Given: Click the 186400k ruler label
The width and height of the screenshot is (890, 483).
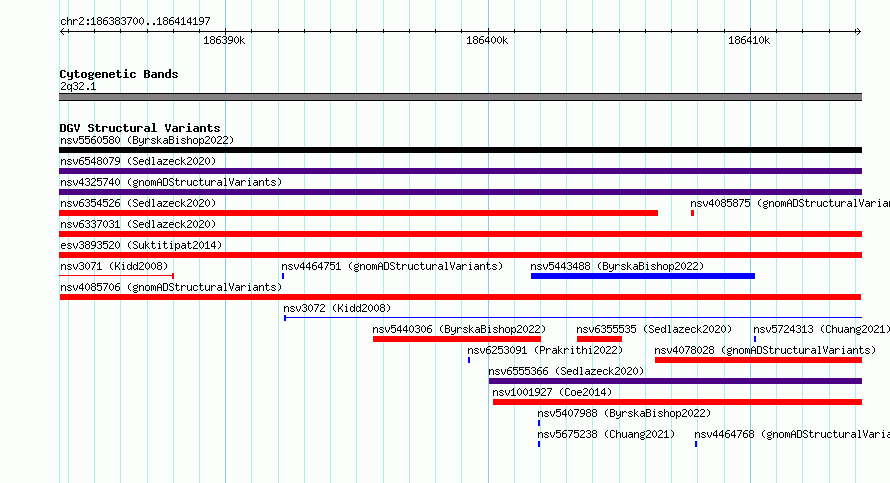Looking at the screenshot, I should click(x=487, y=41).
